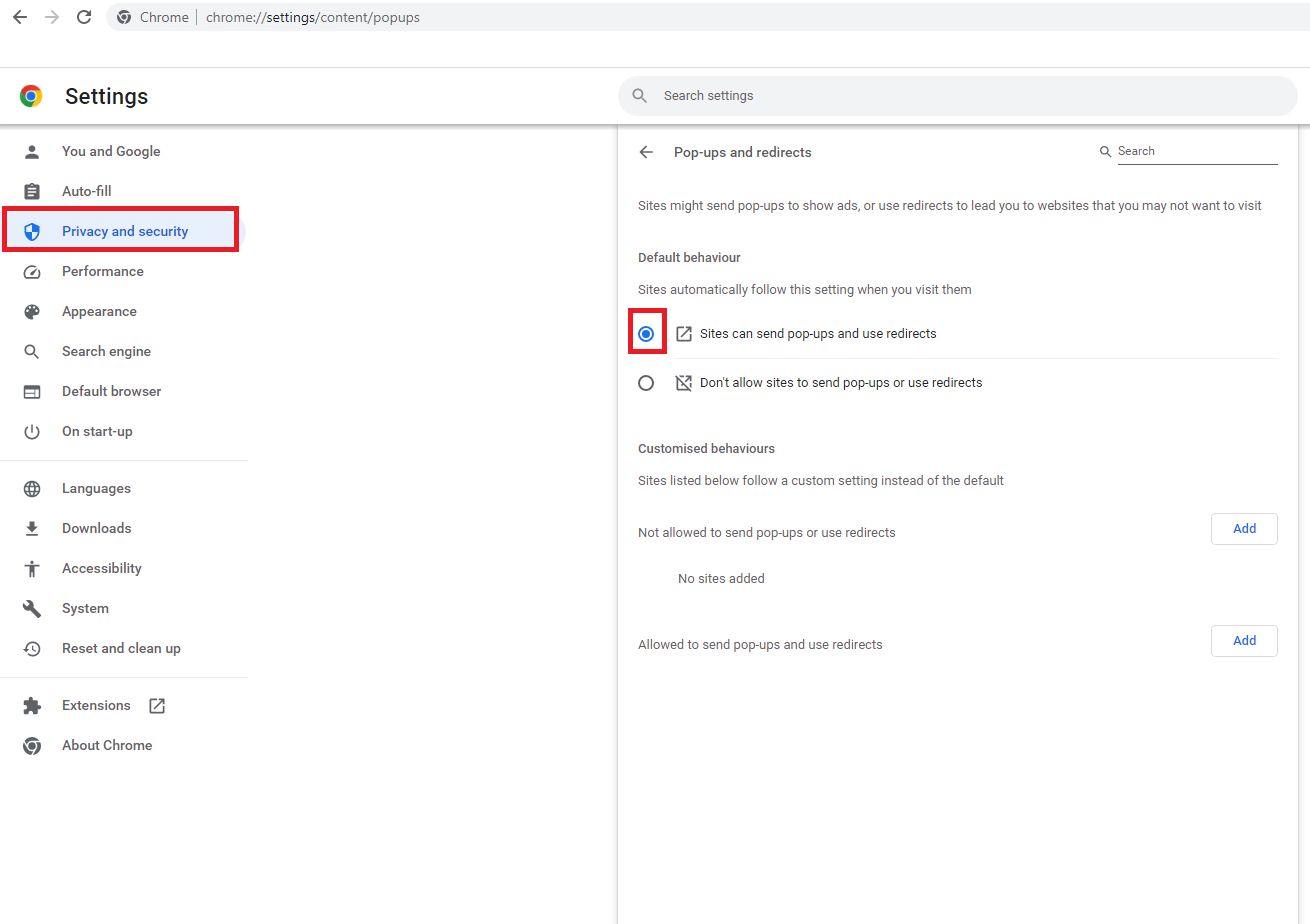
Task: Select 'Sites can send pop-ups and use redirects'
Action: (646, 334)
